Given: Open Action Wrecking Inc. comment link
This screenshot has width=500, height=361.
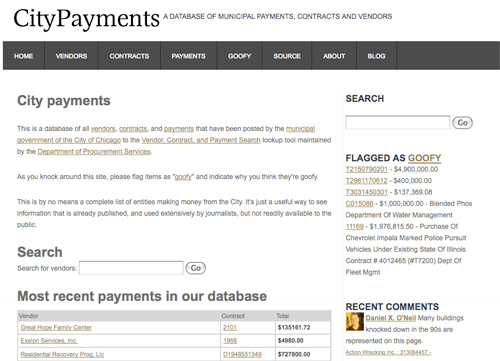Looking at the screenshot, I should coord(388,352).
